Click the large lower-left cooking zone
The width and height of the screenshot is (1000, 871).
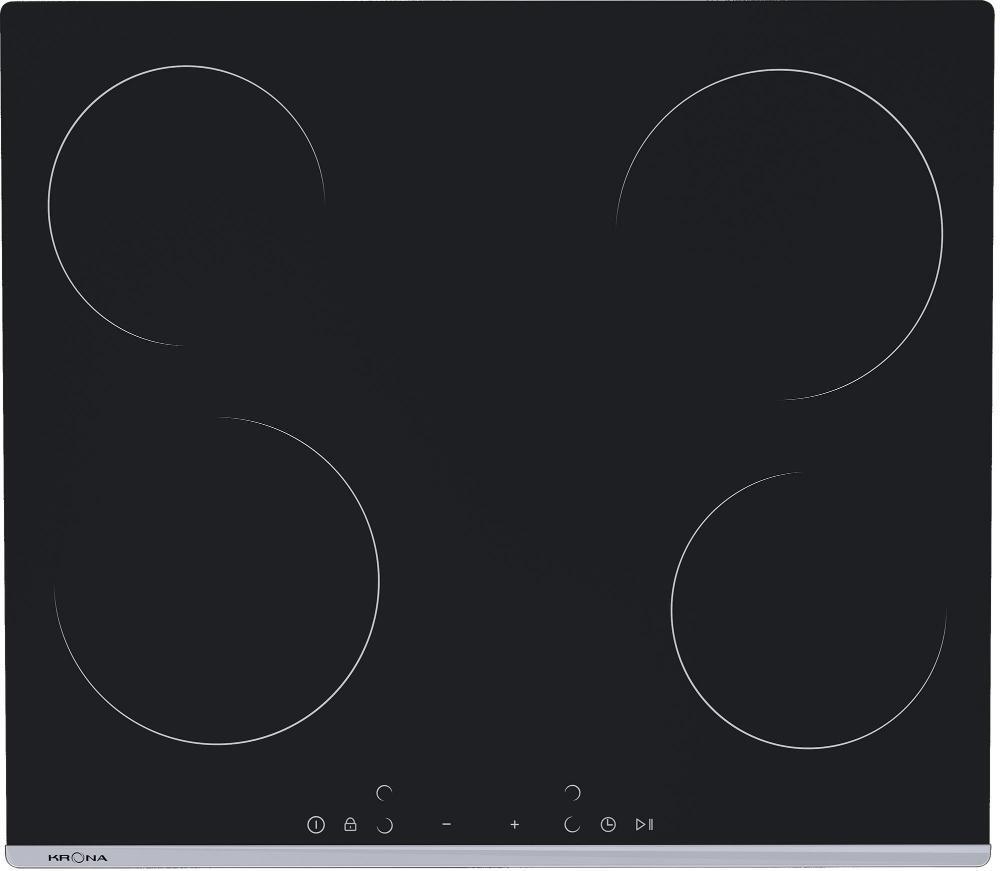(x=217, y=580)
